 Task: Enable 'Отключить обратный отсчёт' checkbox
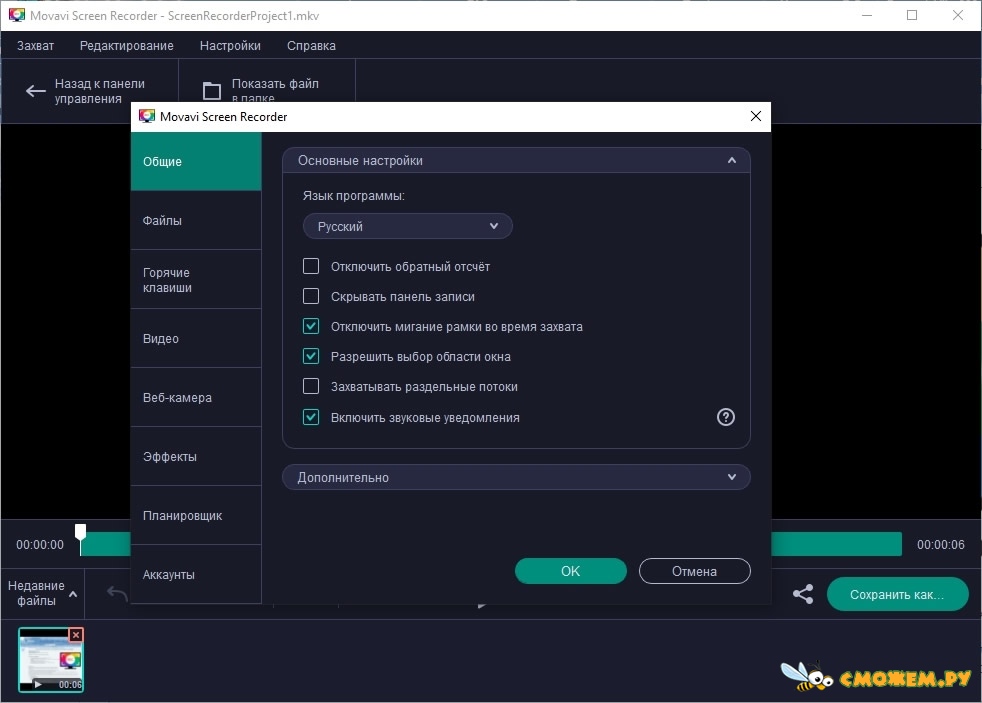pos(311,266)
